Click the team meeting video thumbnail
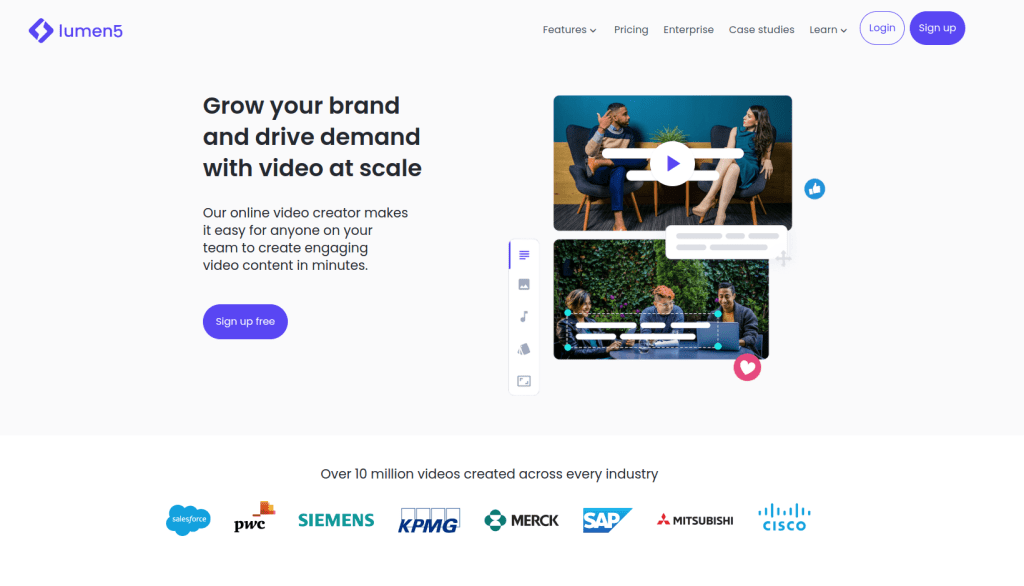 [661, 299]
